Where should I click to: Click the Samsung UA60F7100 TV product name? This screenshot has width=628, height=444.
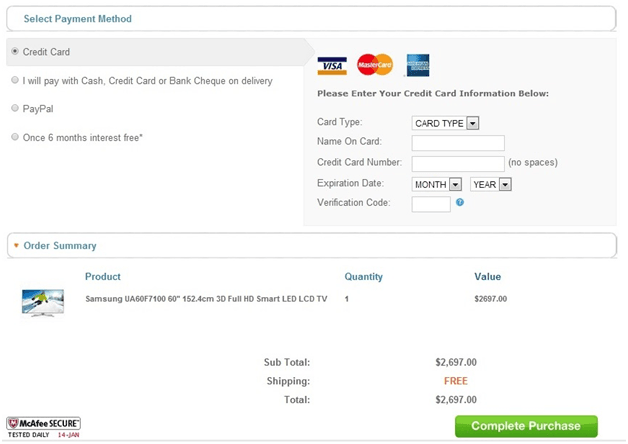coord(206,298)
